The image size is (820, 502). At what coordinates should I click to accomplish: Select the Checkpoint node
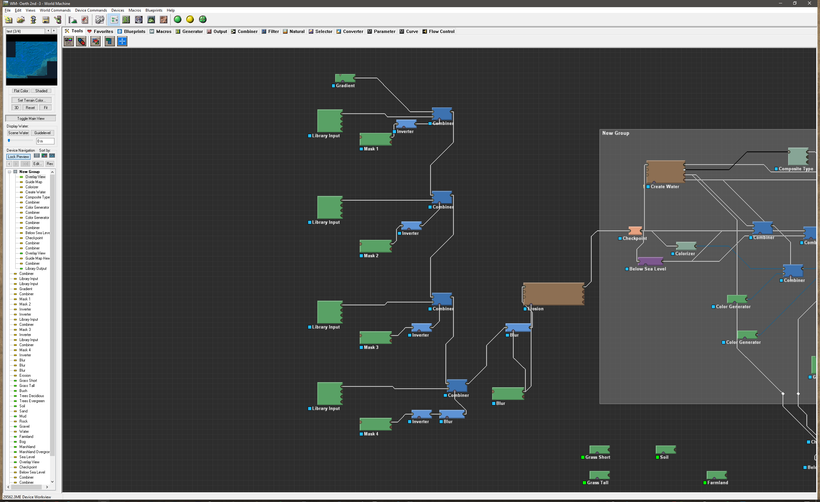point(635,231)
